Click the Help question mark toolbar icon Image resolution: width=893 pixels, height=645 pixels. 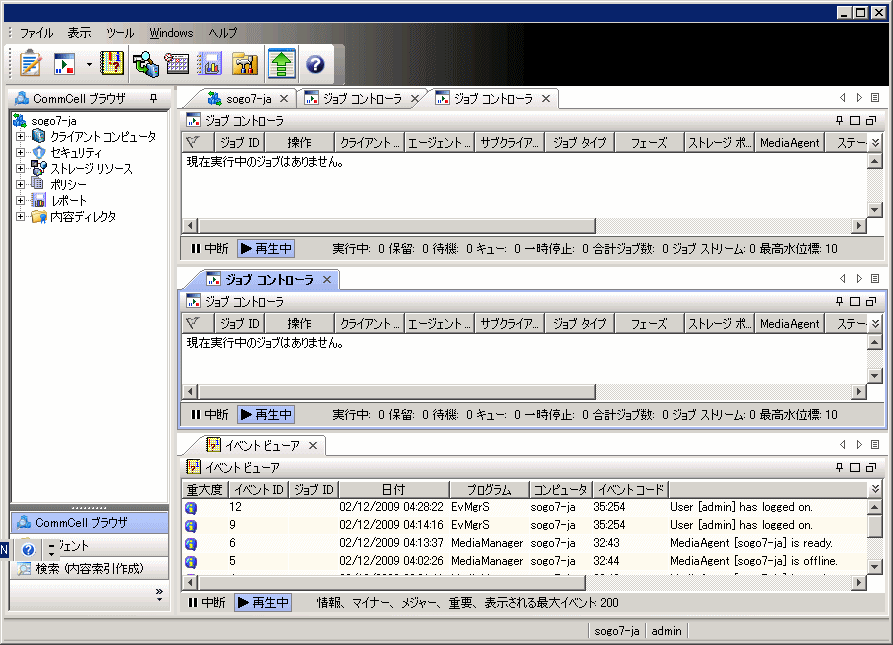point(316,63)
